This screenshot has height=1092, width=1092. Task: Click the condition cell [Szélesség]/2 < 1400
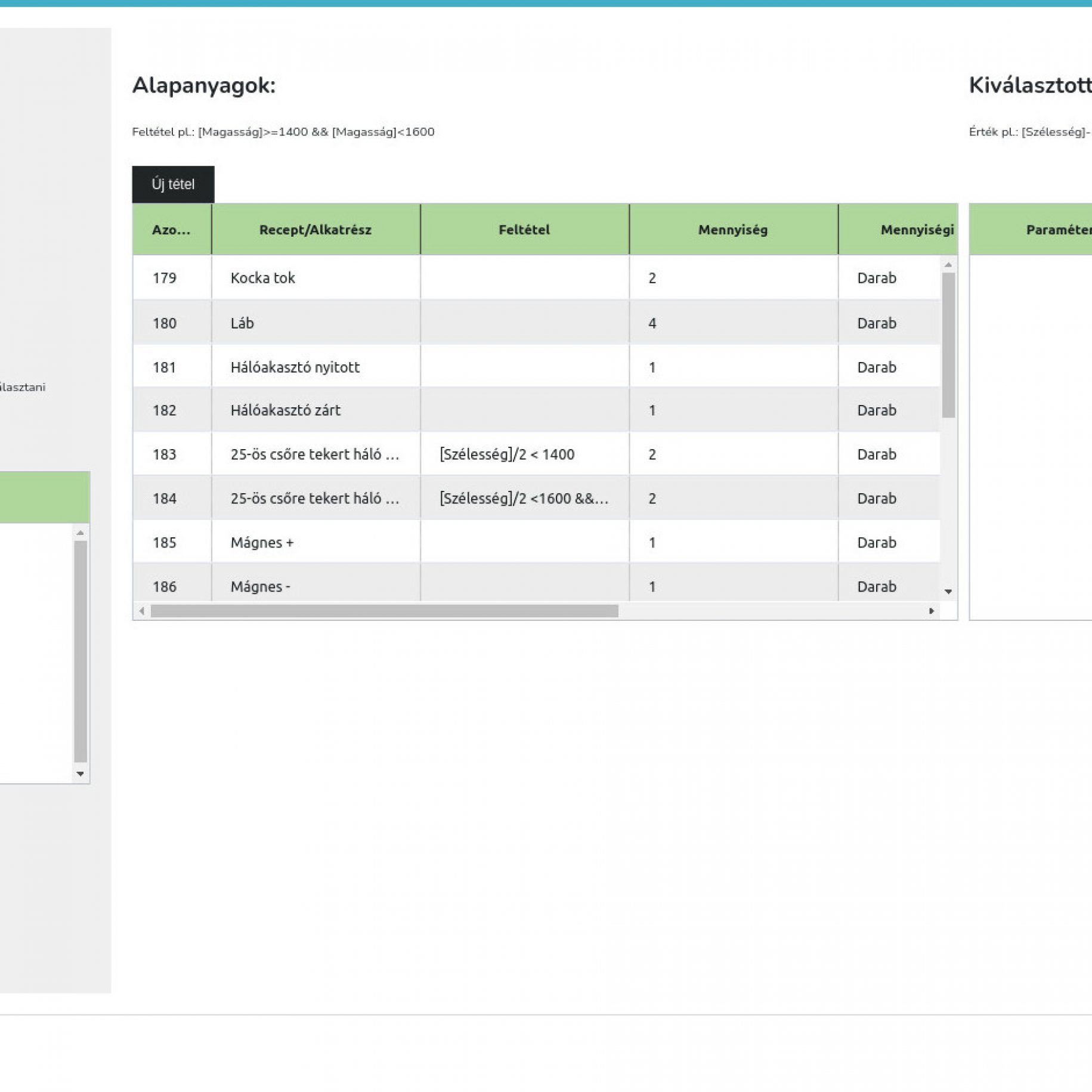507,454
